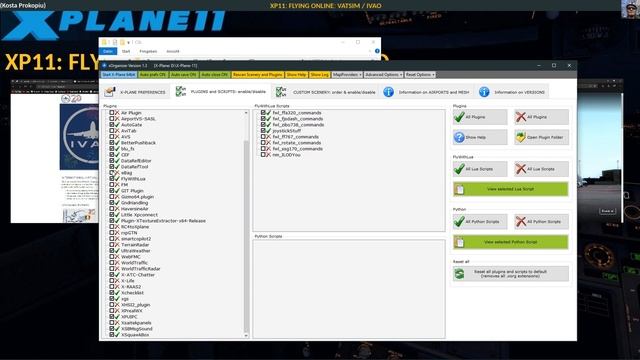640x360 pixels.
Task: Select WorldTrafficRadar plugin row
Action: [x=140, y=269]
